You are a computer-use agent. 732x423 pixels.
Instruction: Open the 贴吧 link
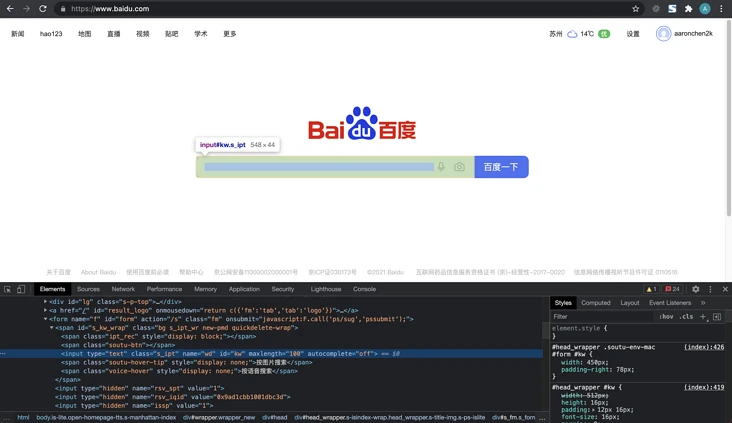(171, 34)
